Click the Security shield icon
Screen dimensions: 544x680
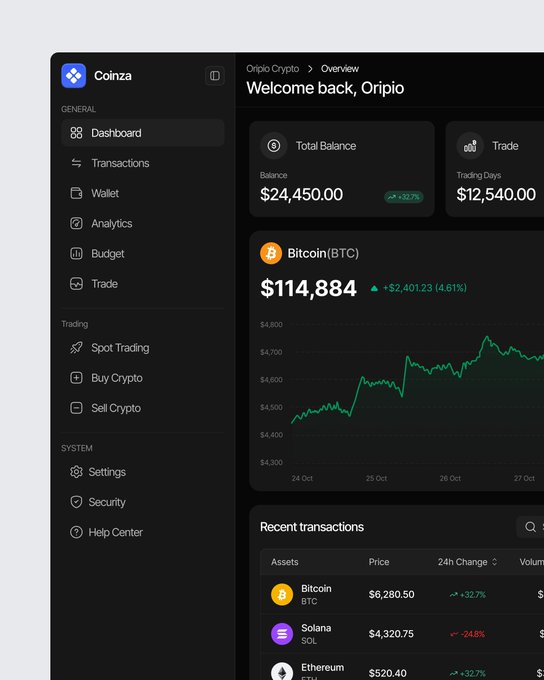(x=76, y=502)
